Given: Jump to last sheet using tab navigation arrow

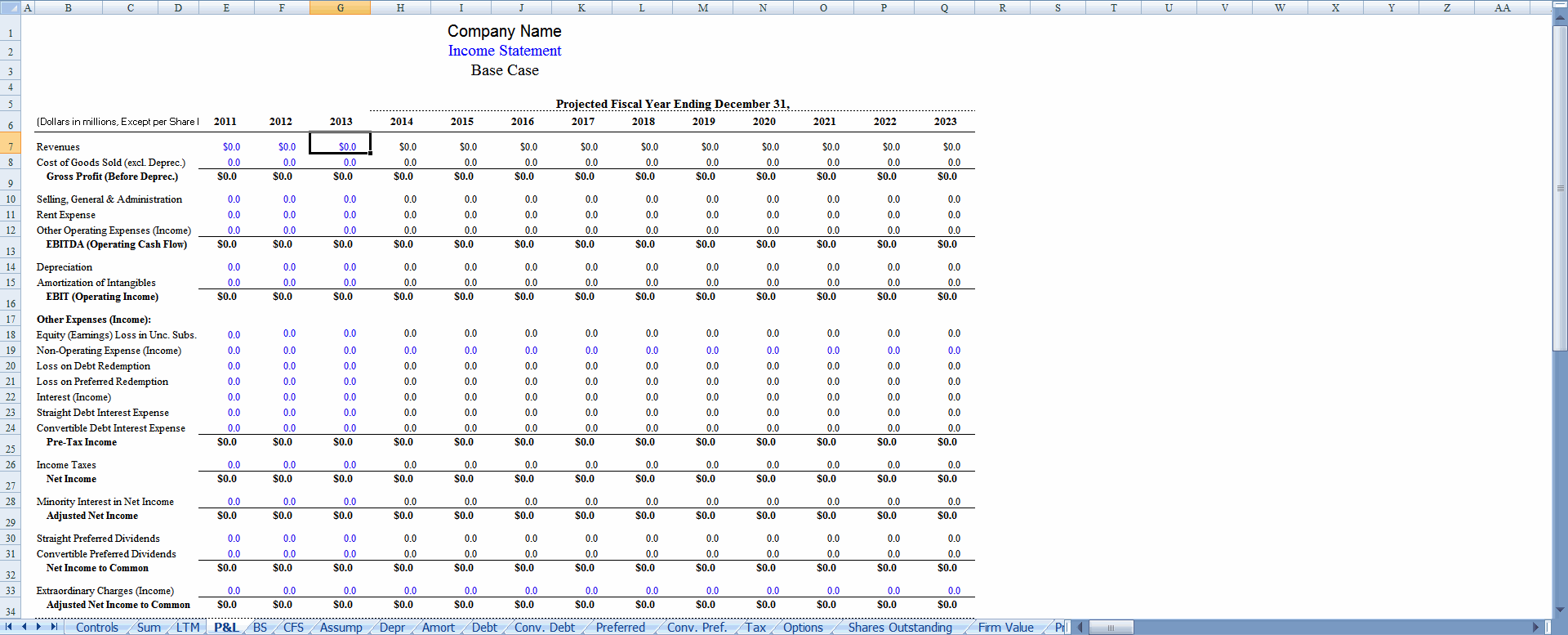Looking at the screenshot, I should 54,627.
